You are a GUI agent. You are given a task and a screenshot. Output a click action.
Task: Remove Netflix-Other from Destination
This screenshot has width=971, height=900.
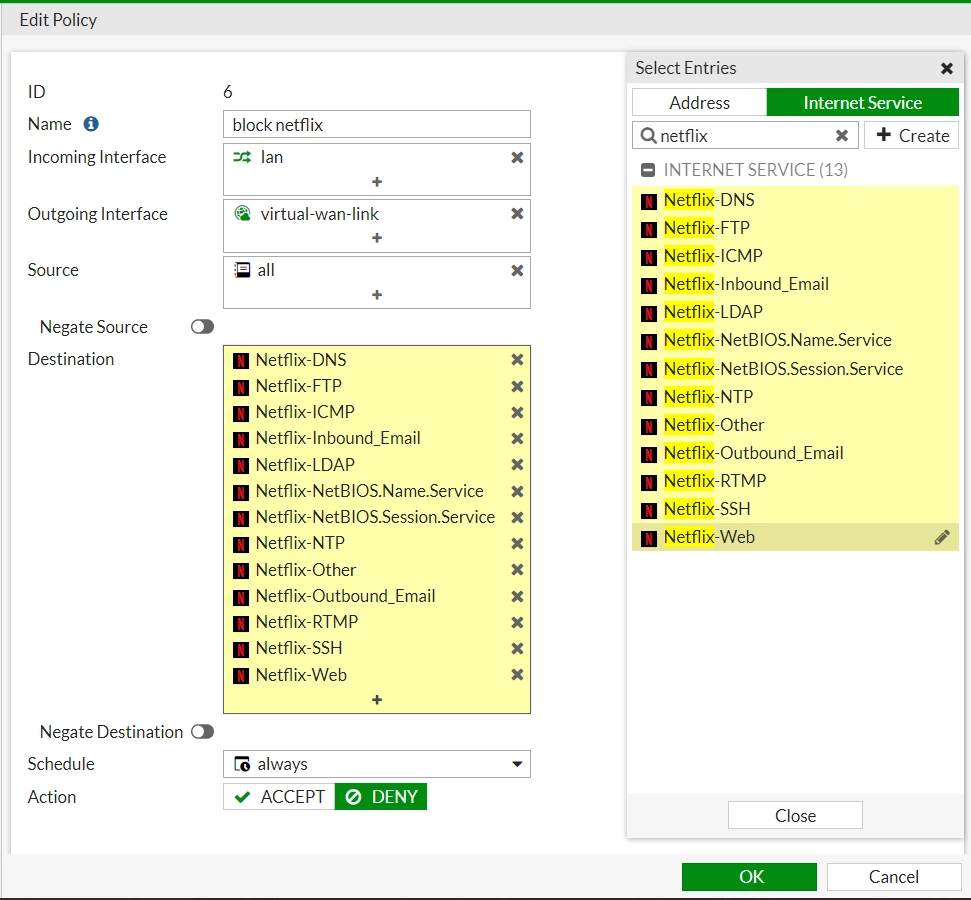(x=517, y=569)
